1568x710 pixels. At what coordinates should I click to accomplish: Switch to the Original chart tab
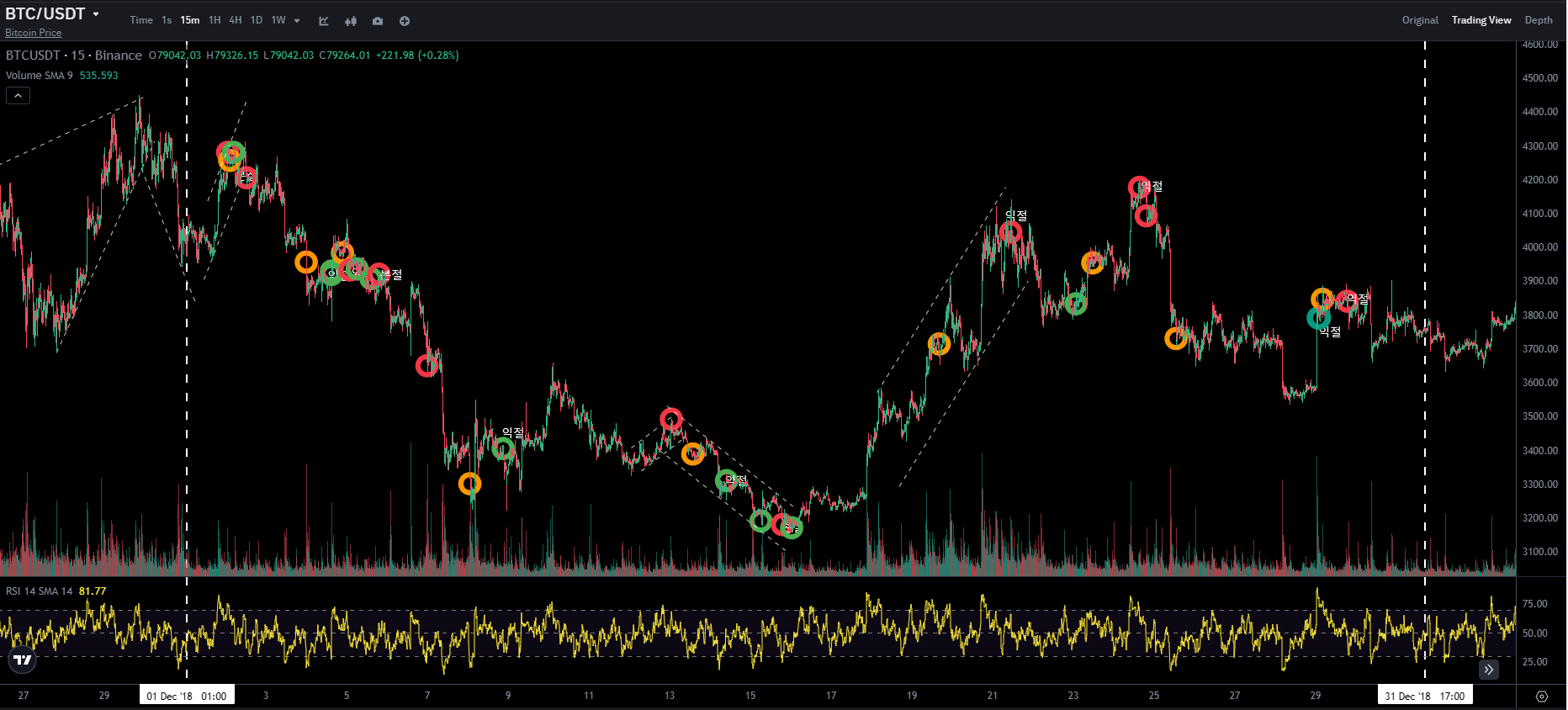(1420, 20)
